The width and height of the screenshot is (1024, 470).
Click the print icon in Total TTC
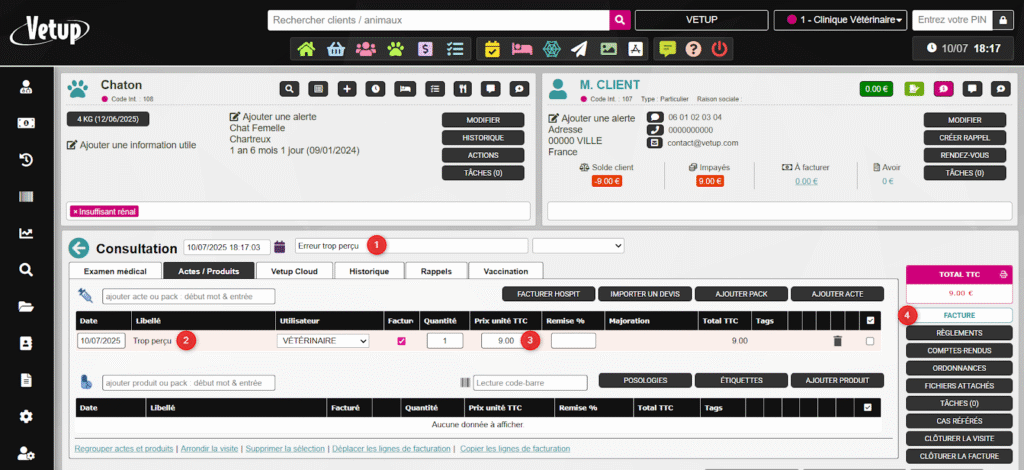[1002, 273]
